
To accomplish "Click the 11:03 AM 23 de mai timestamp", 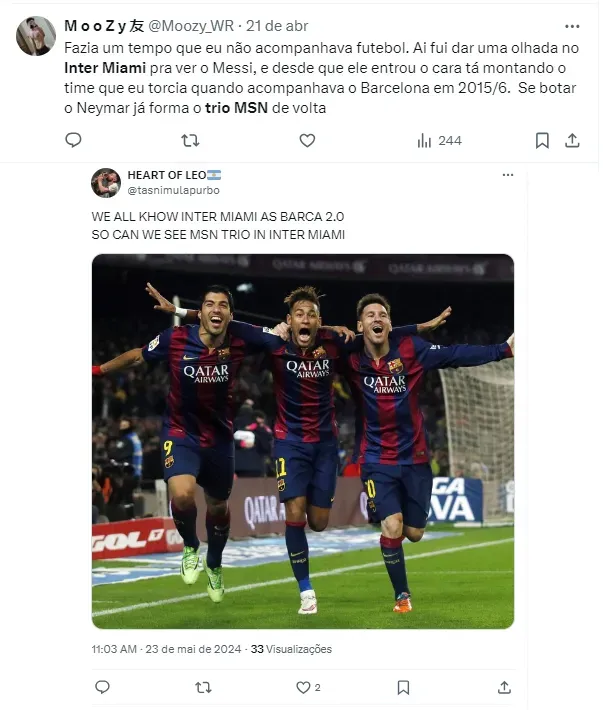I will coord(166,649).
